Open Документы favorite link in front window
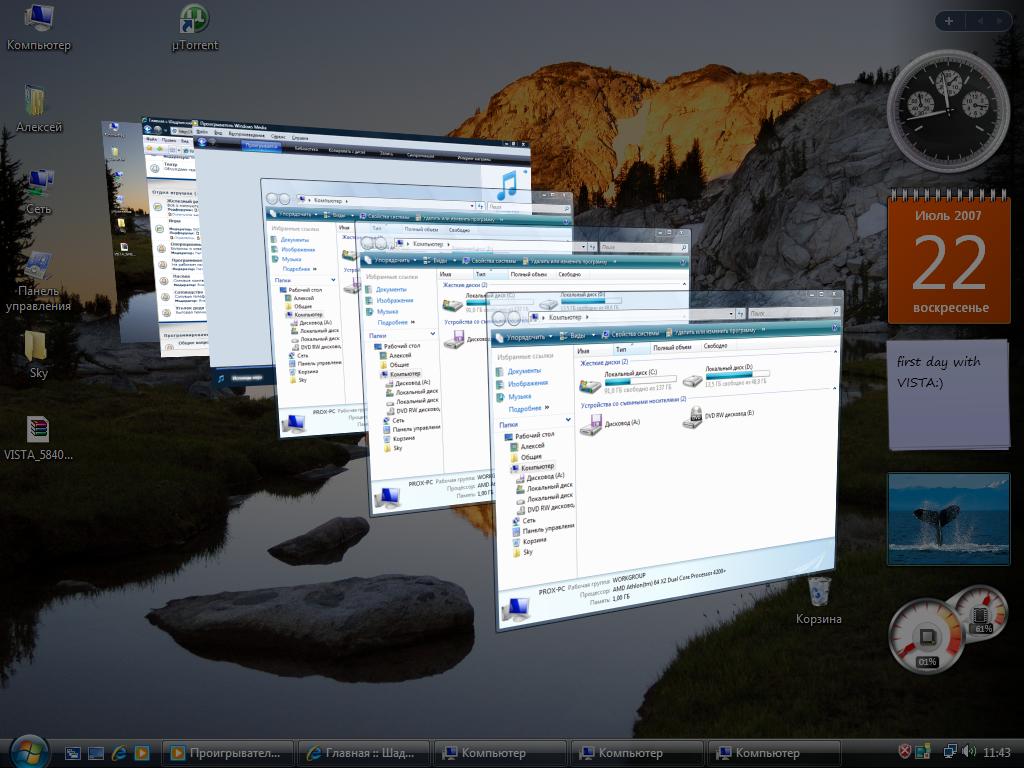The width and height of the screenshot is (1024, 768). pos(519,371)
